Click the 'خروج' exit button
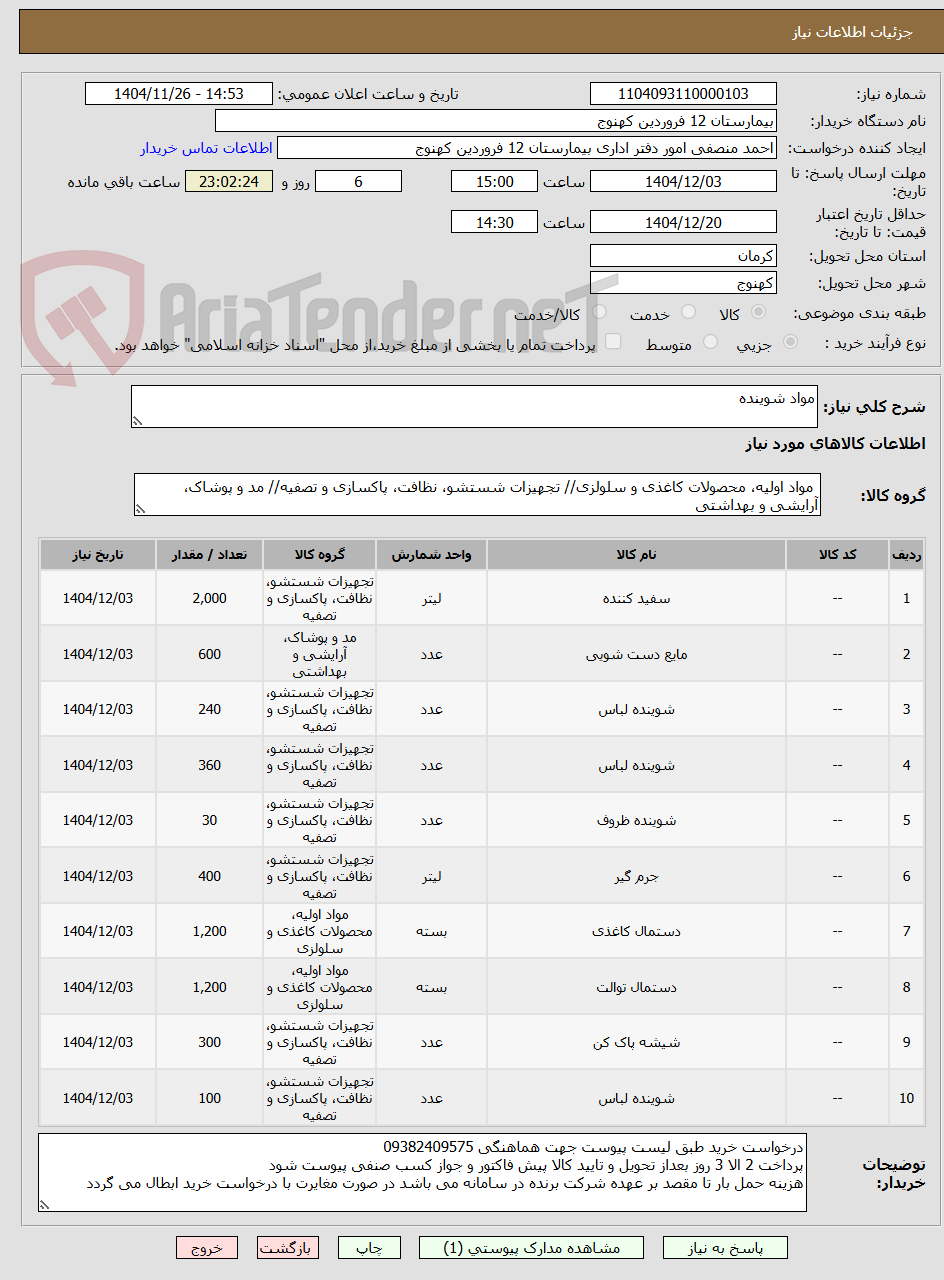 (207, 1248)
